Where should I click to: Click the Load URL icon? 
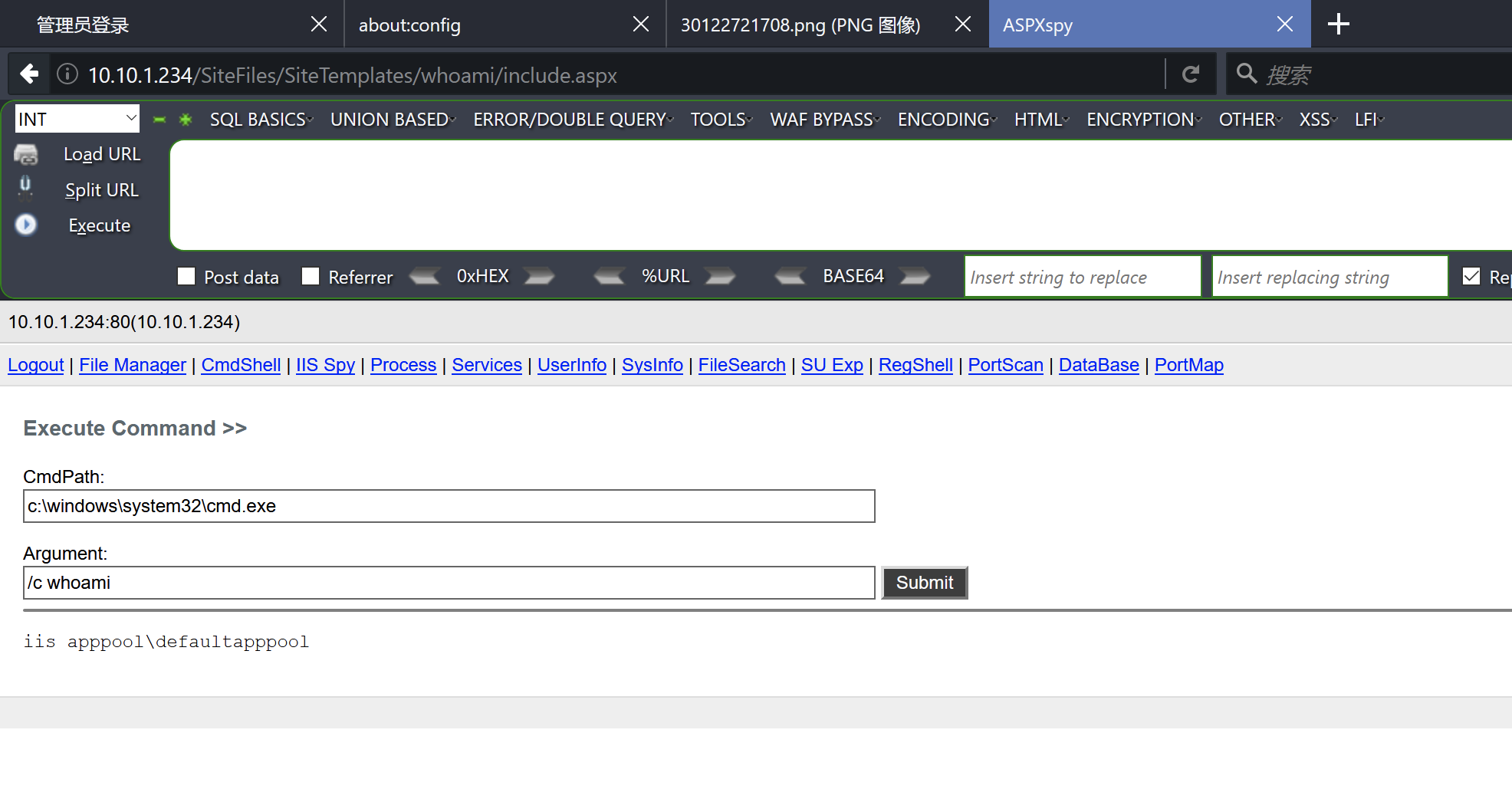click(x=26, y=154)
